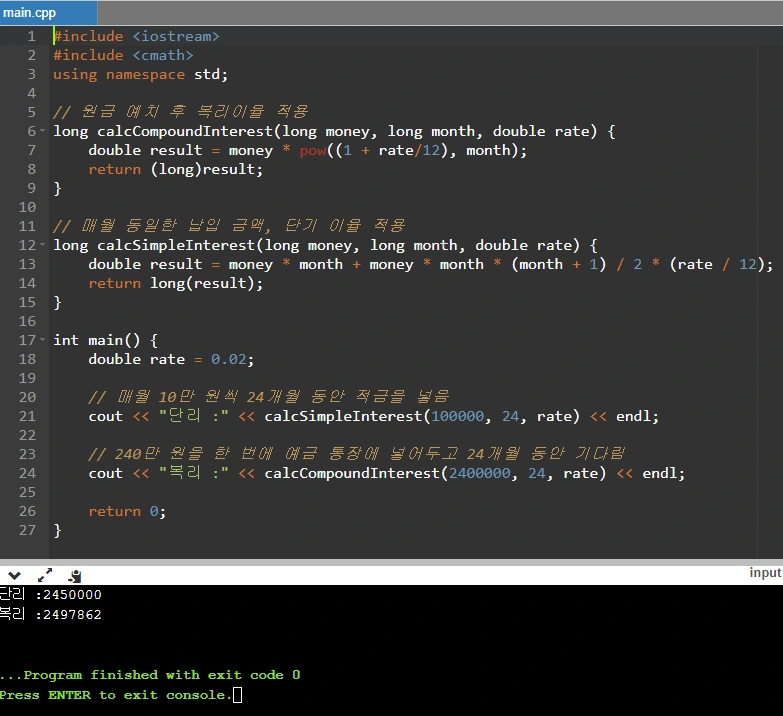
Task: Click the Korean comment on line 20
Action: 269,397
